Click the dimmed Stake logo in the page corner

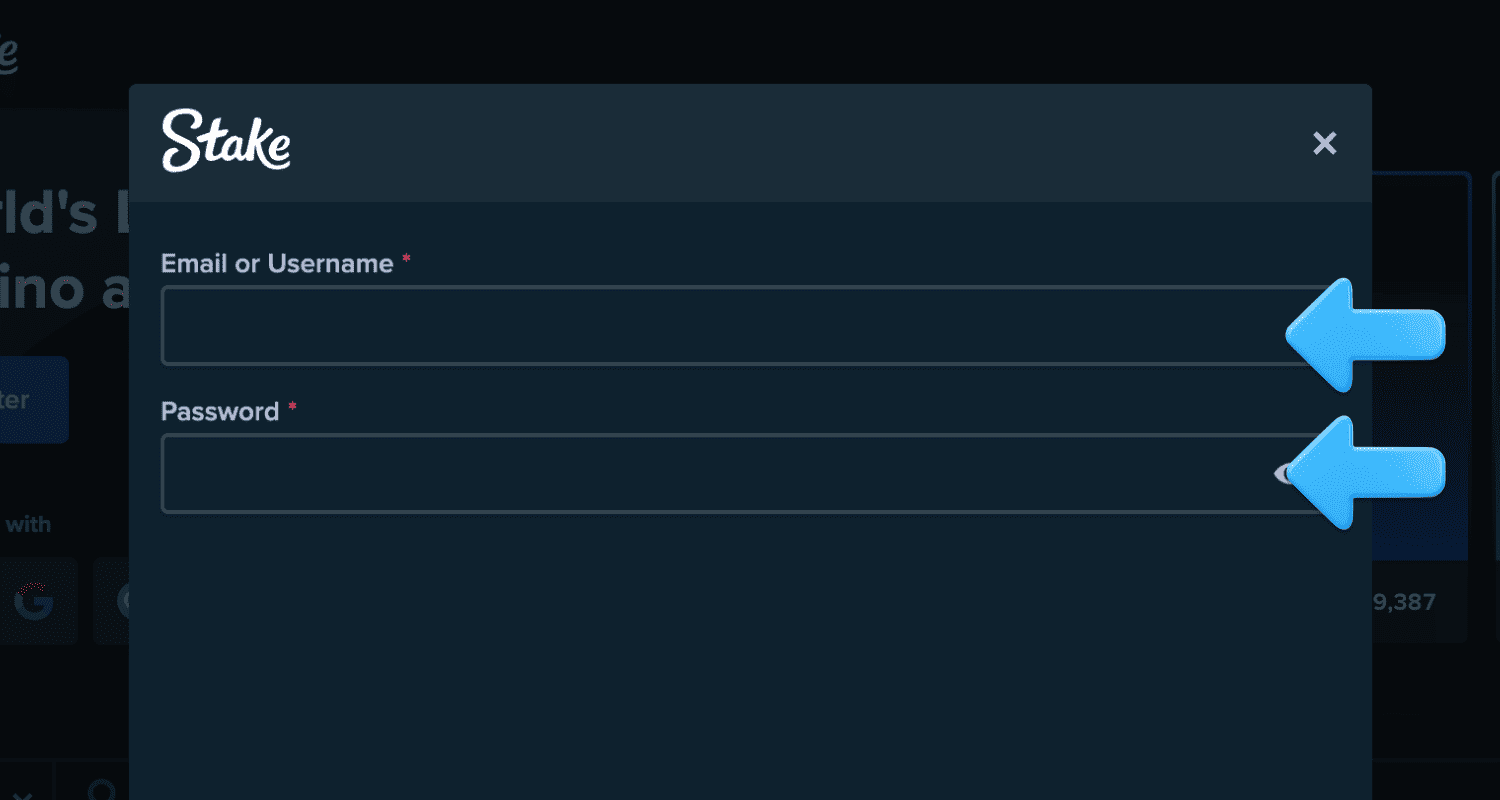(x=8, y=56)
